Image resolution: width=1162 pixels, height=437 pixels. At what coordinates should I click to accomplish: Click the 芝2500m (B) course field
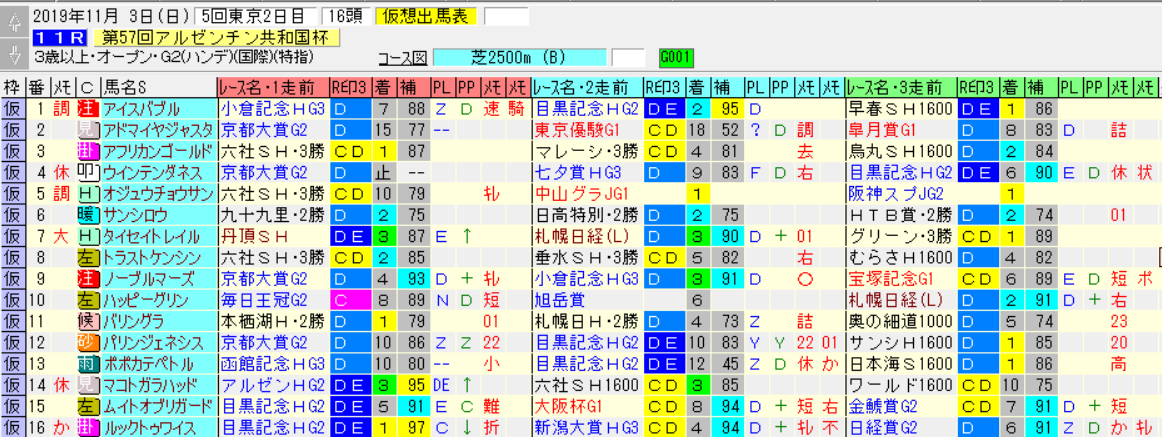pos(519,58)
